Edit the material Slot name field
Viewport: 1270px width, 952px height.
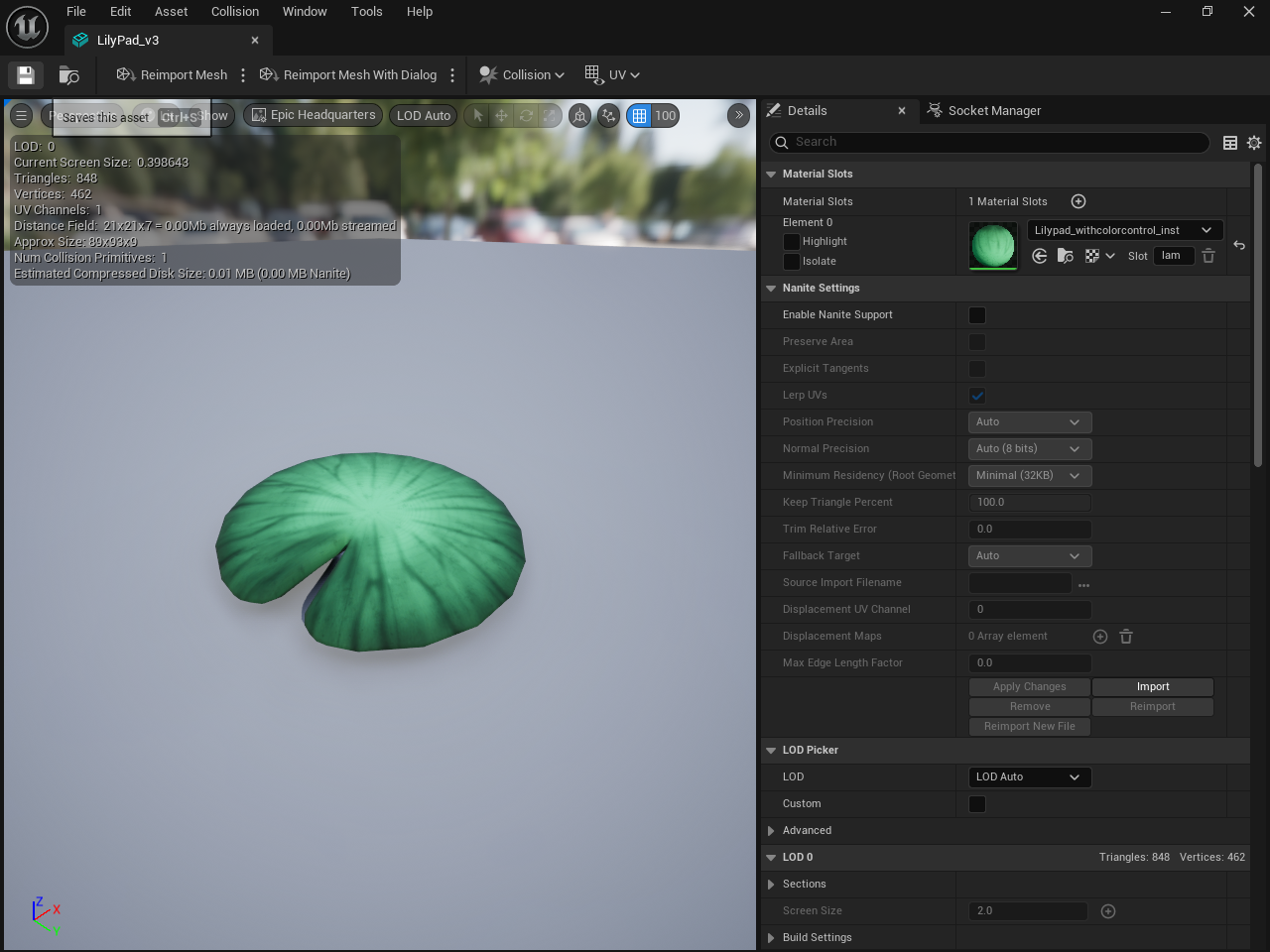1174,256
